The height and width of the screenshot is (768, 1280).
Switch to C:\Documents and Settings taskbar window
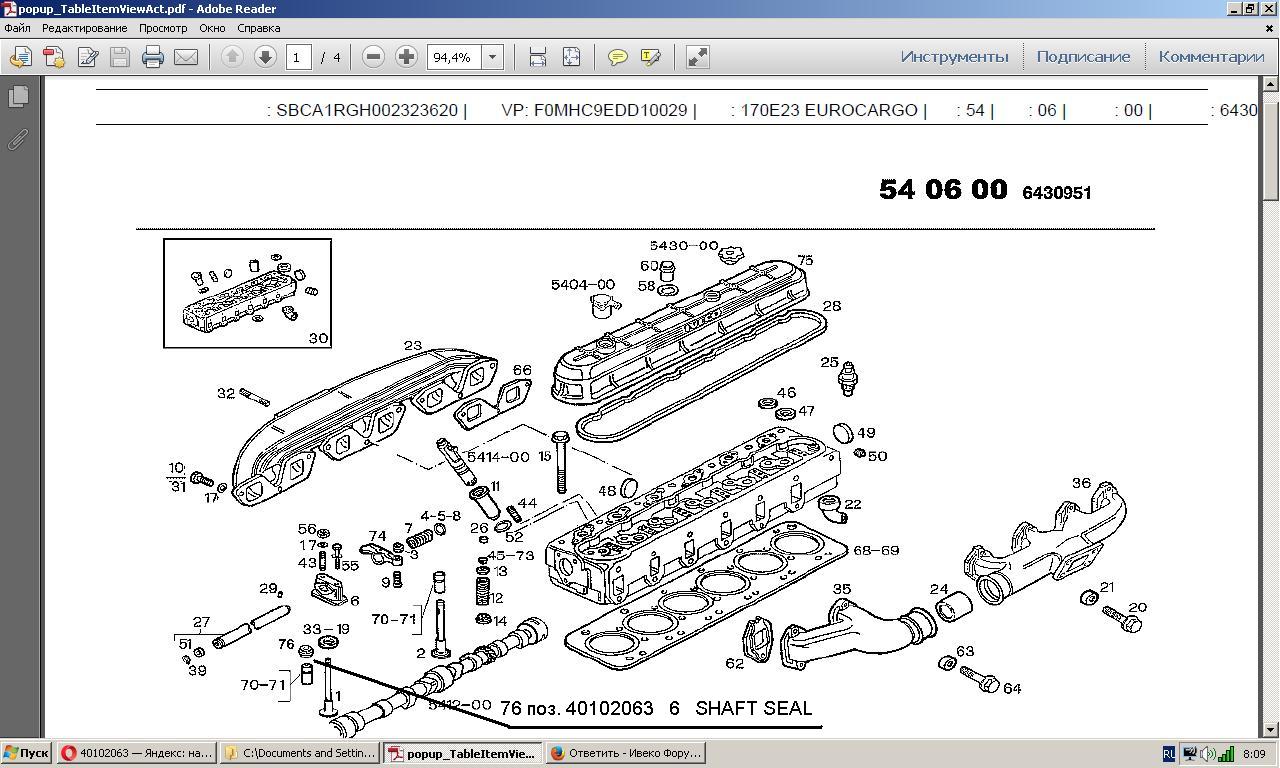300,753
